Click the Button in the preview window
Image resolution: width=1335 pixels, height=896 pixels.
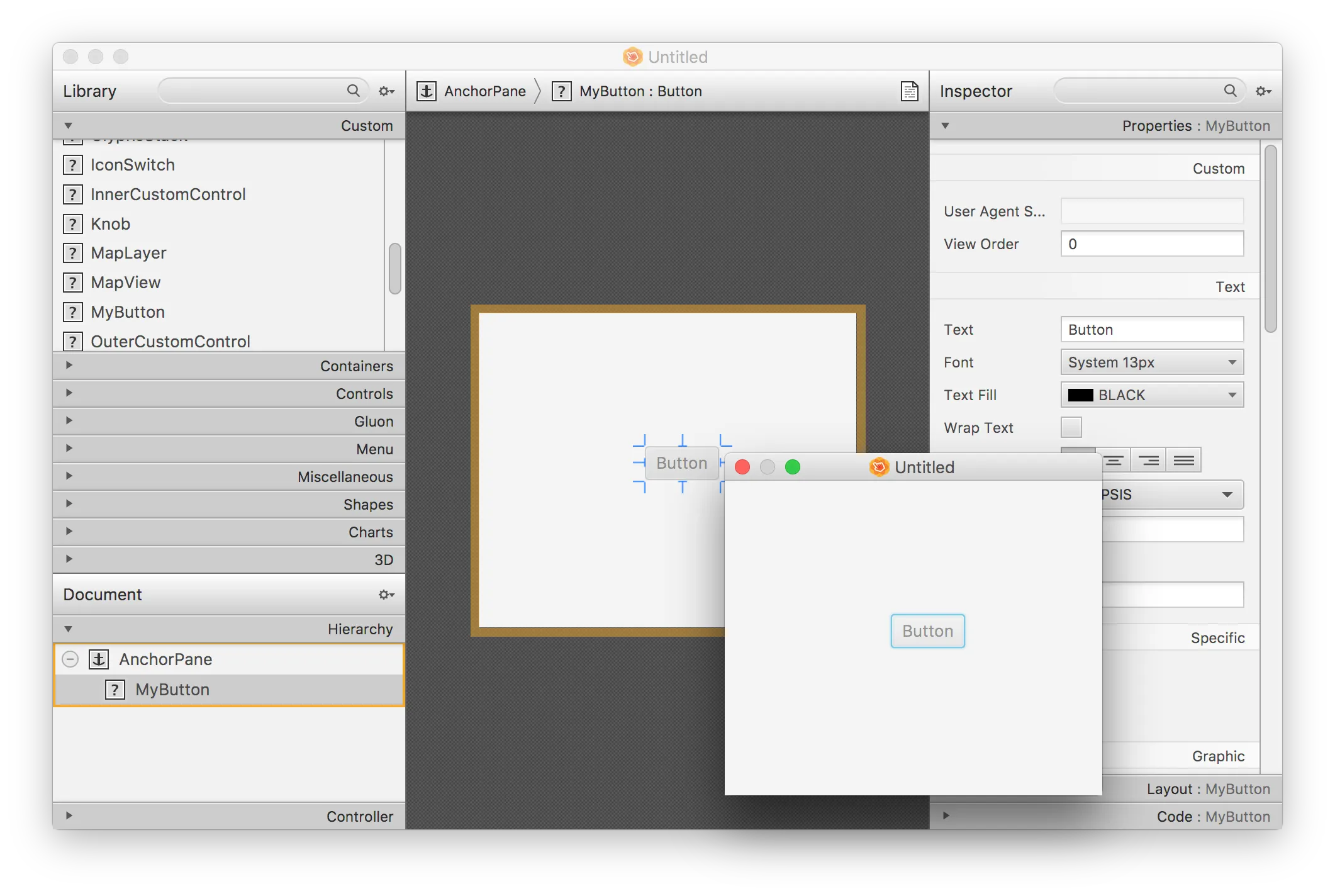927,631
